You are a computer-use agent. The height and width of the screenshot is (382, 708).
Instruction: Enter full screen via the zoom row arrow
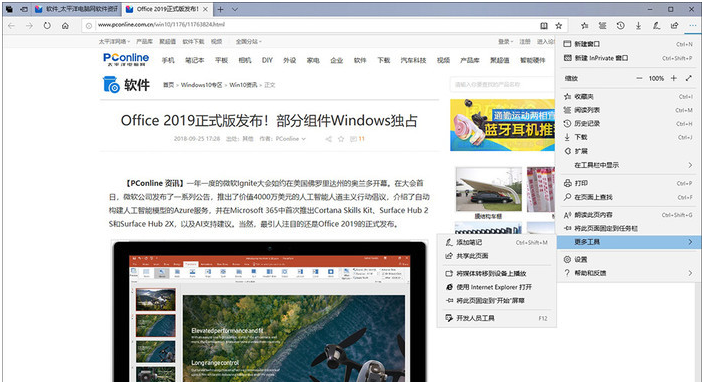click(x=689, y=78)
